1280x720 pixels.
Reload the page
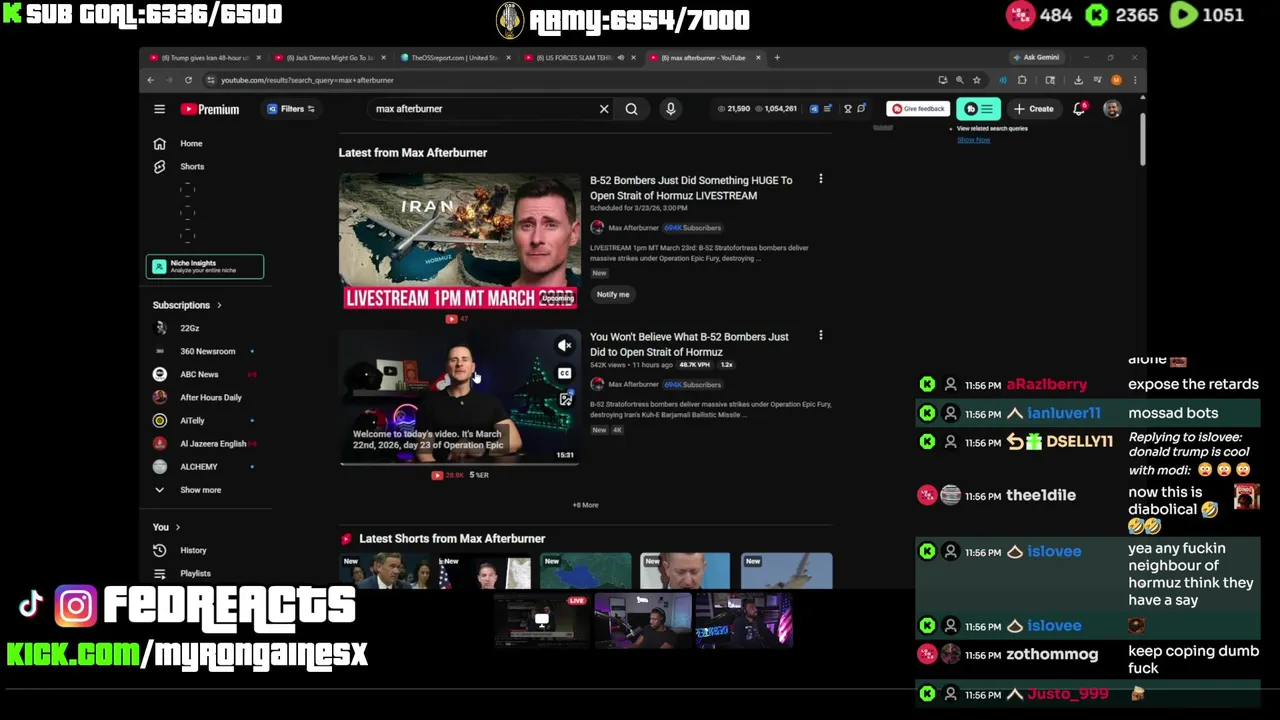[x=187, y=80]
